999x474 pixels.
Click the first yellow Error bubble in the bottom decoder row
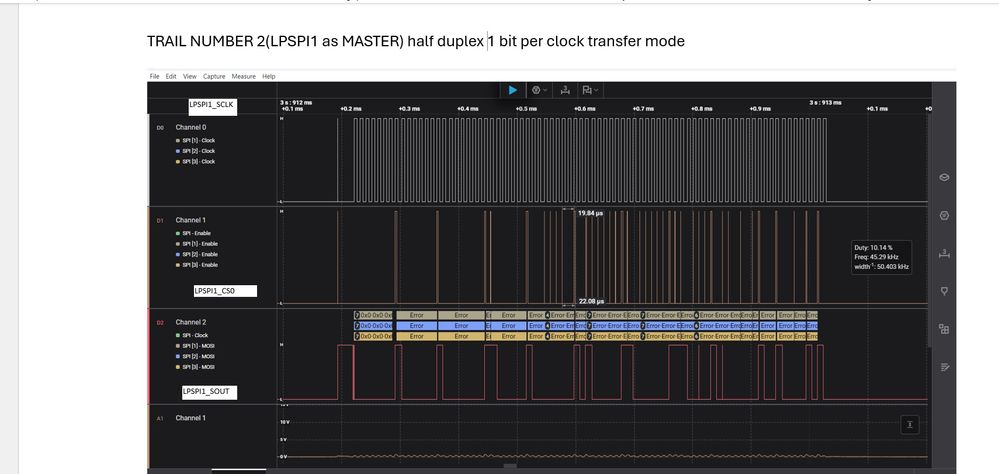pyautogui.click(x=417, y=336)
